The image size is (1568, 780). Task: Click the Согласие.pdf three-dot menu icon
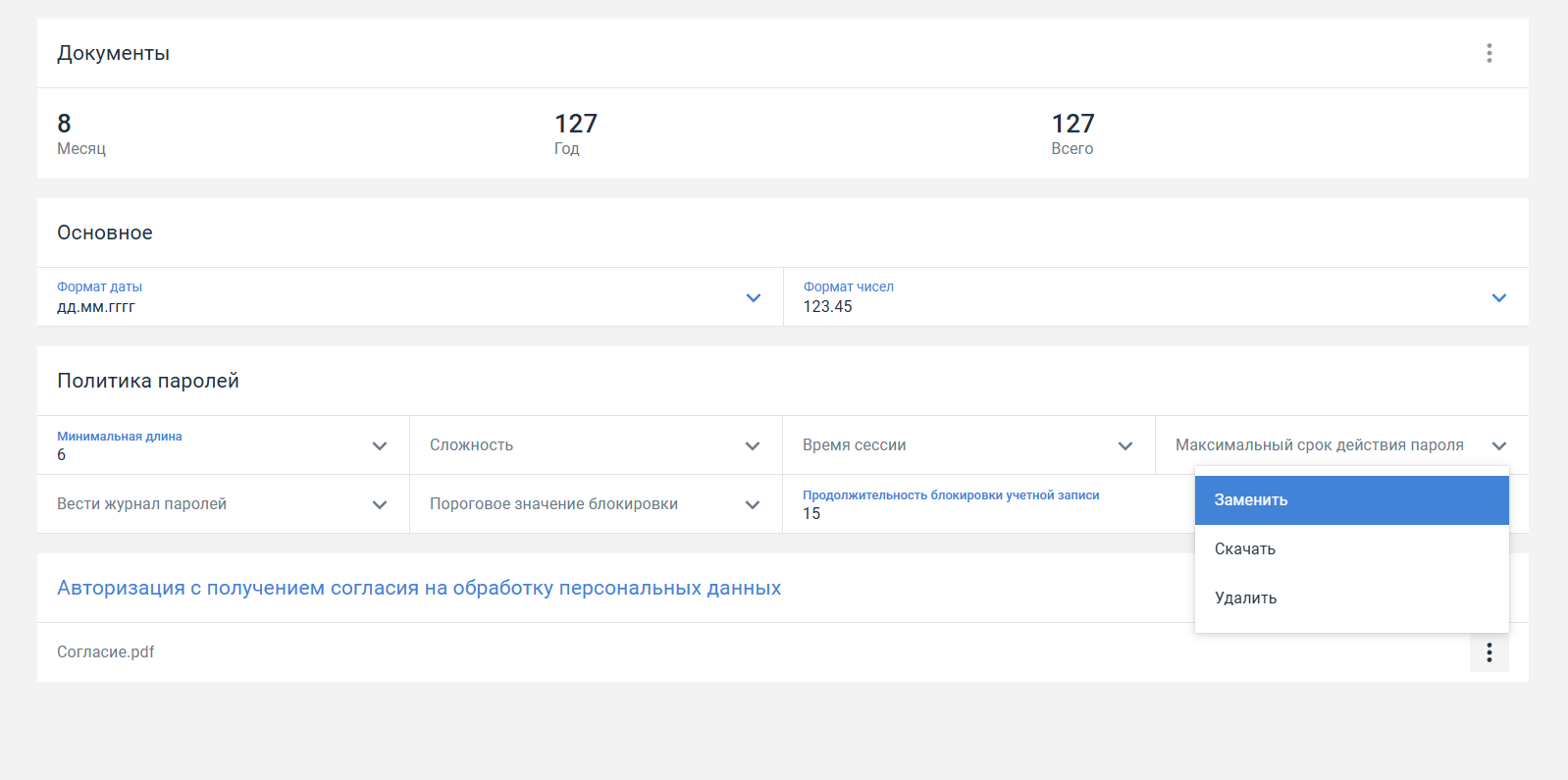point(1489,652)
